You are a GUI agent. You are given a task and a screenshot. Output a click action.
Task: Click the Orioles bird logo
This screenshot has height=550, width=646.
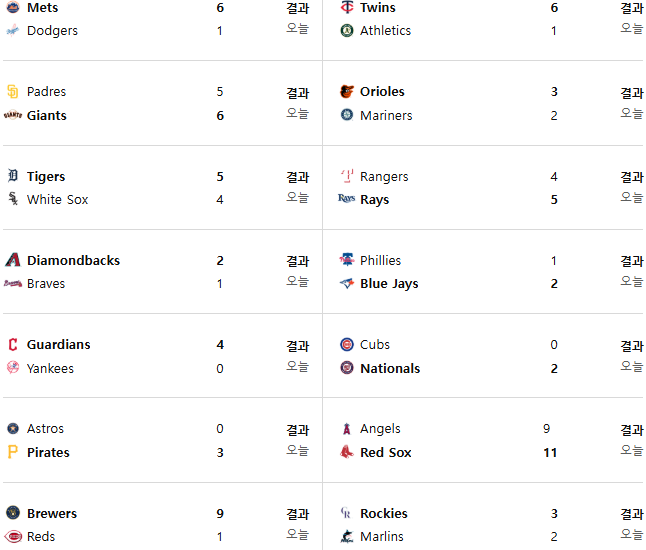(347, 91)
